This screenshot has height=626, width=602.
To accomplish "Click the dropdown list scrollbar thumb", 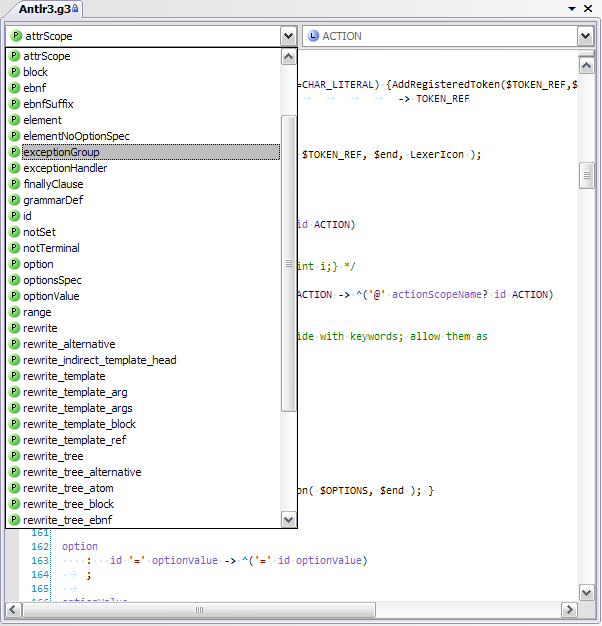I will (x=289, y=263).
